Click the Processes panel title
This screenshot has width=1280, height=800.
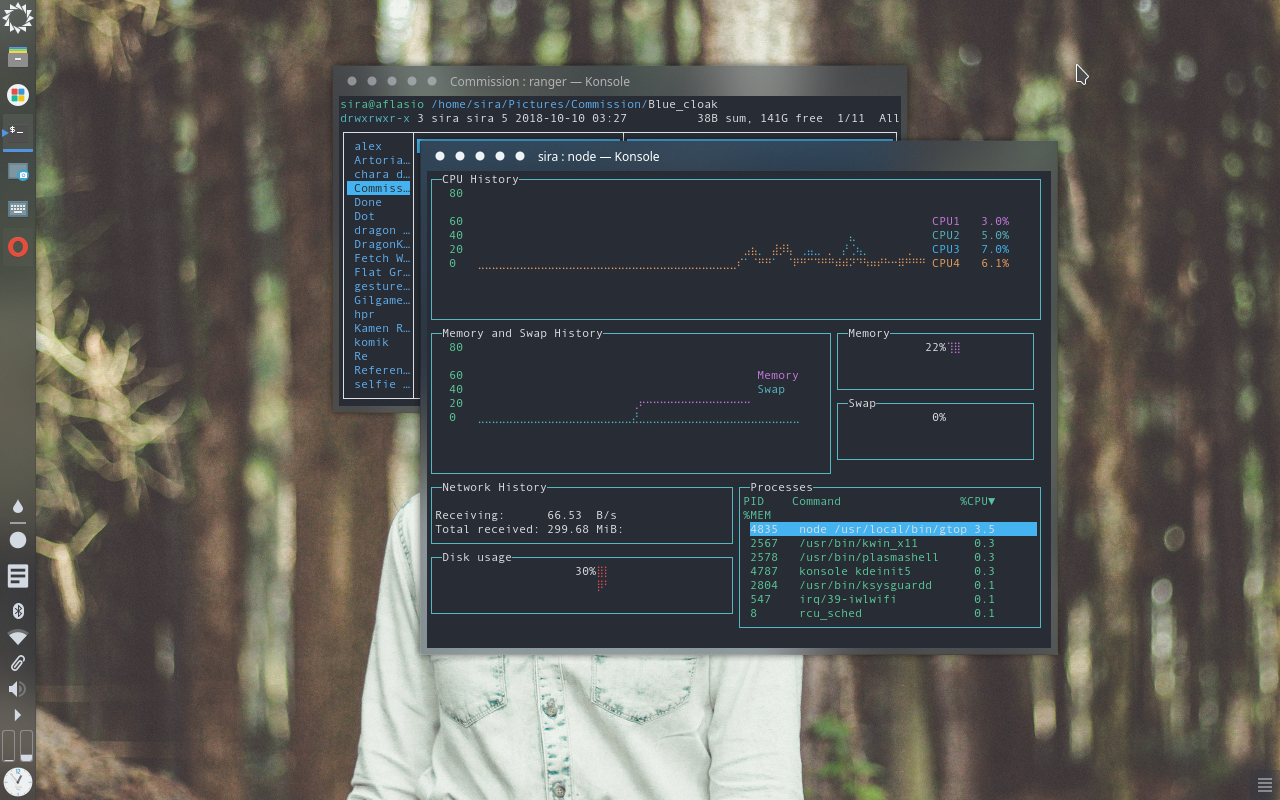(x=781, y=487)
